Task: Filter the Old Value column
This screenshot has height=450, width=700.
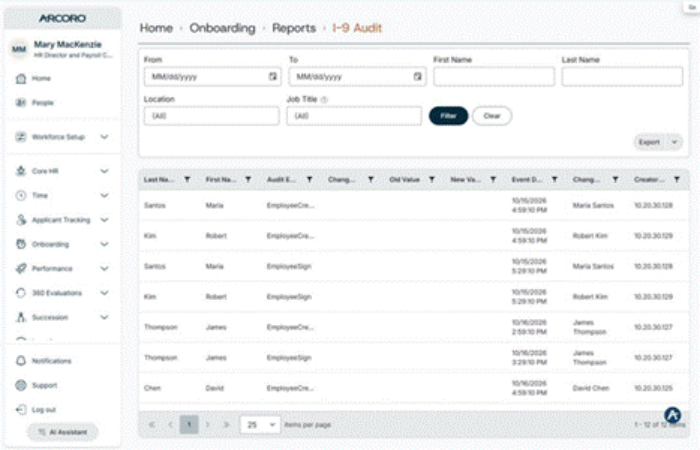Action: [432, 179]
